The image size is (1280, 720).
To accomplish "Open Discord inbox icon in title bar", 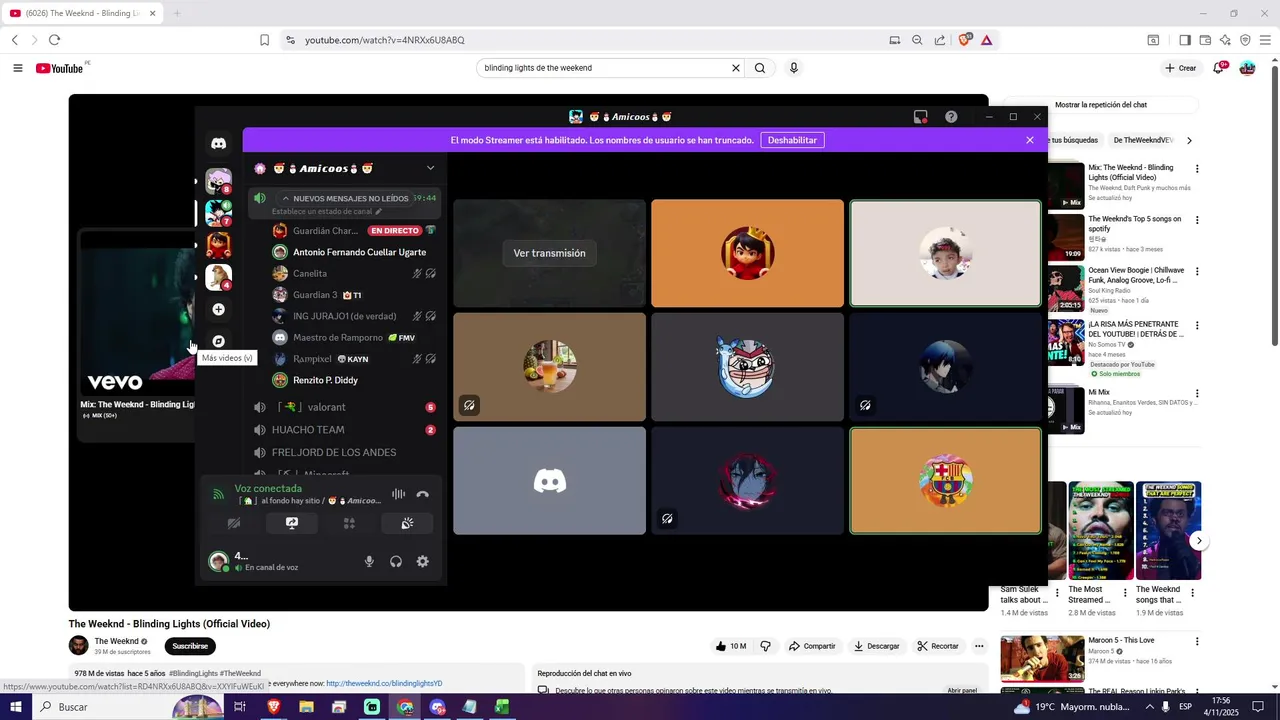I will tap(921, 117).
